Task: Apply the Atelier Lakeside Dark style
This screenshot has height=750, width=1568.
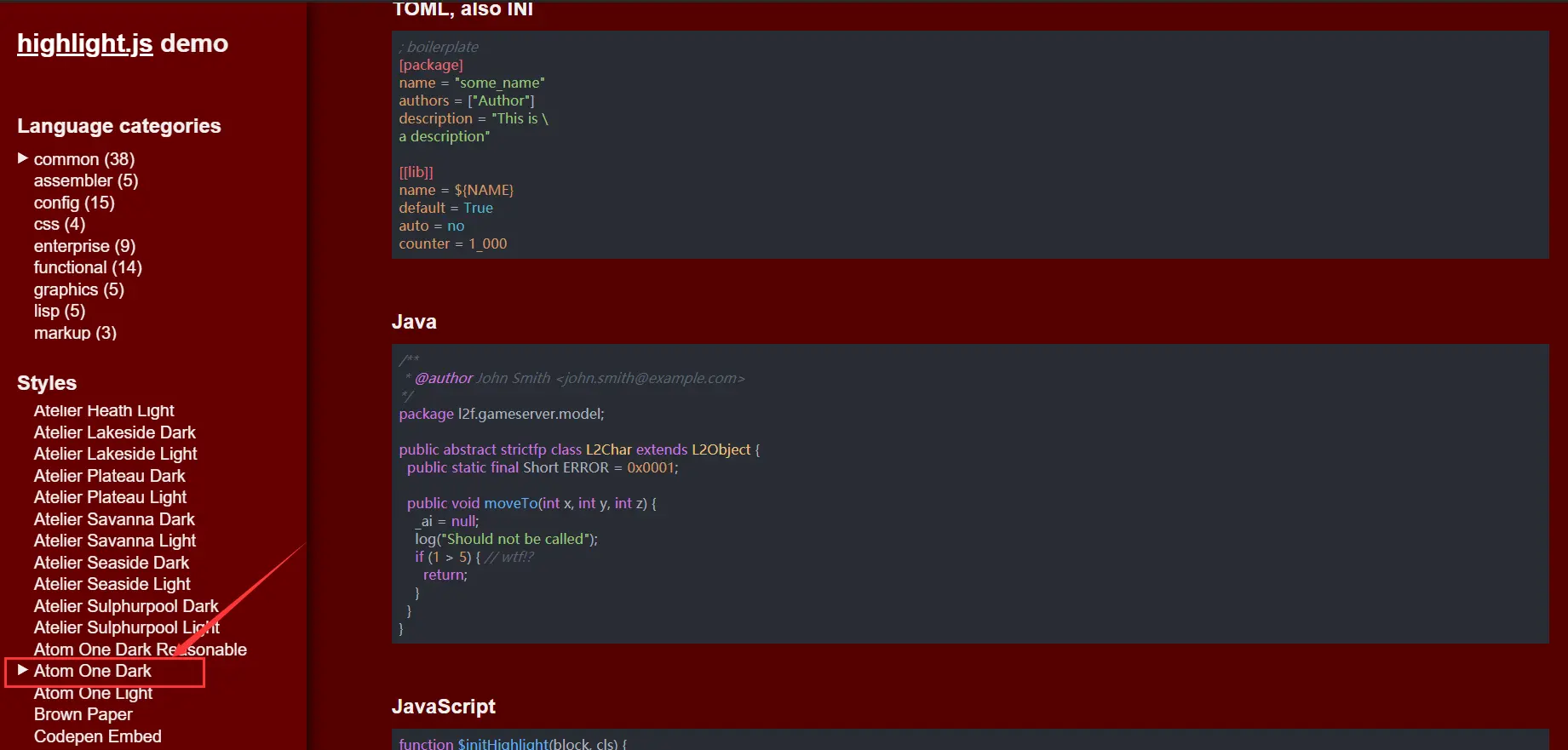Action: pyautogui.click(x=115, y=432)
